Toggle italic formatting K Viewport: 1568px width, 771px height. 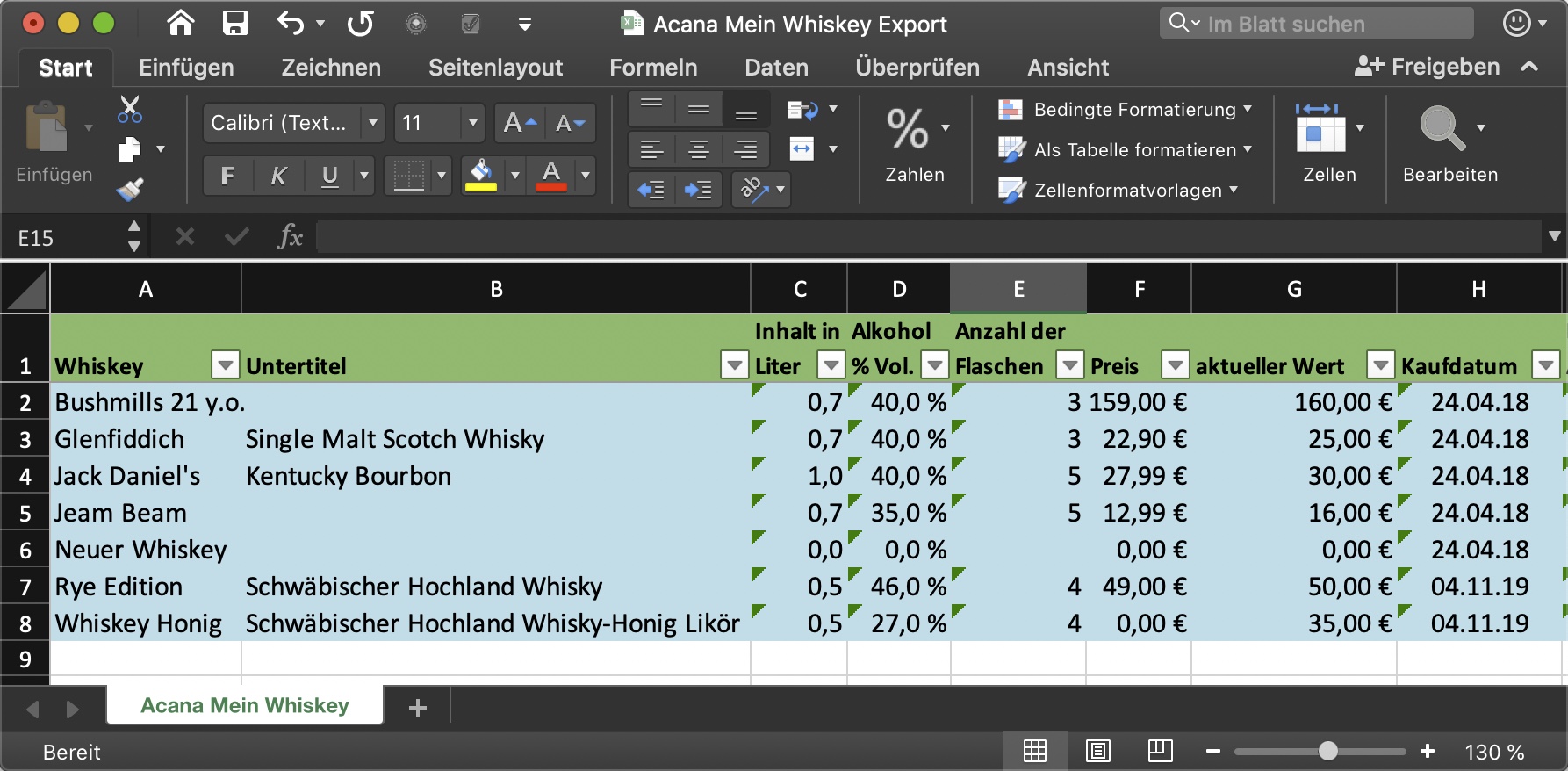(278, 176)
